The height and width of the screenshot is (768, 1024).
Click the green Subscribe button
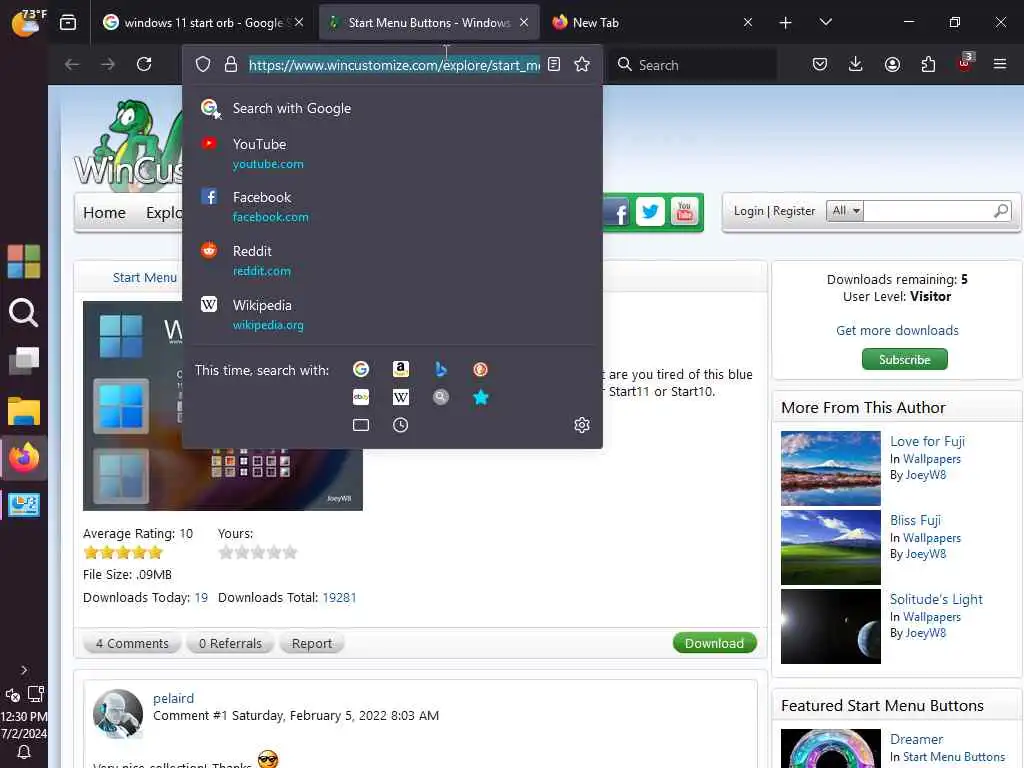coord(904,359)
